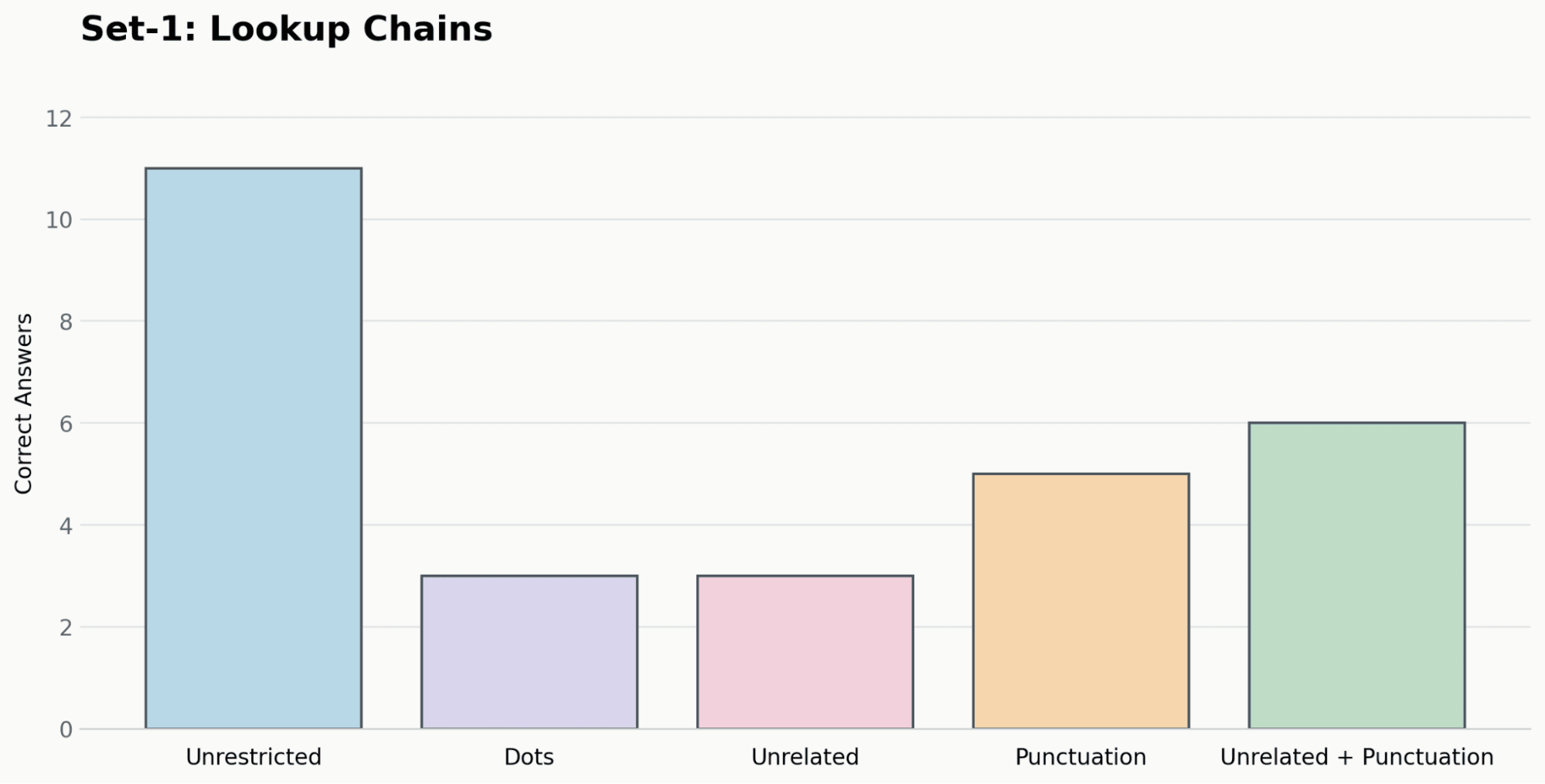Click the green Unrelated + Punctuation bar
1545x784 pixels.
1357,575
